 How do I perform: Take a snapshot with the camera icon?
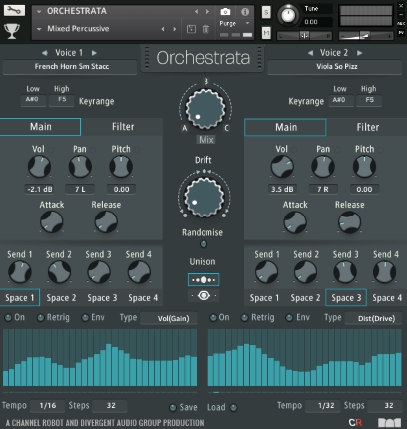pos(225,12)
